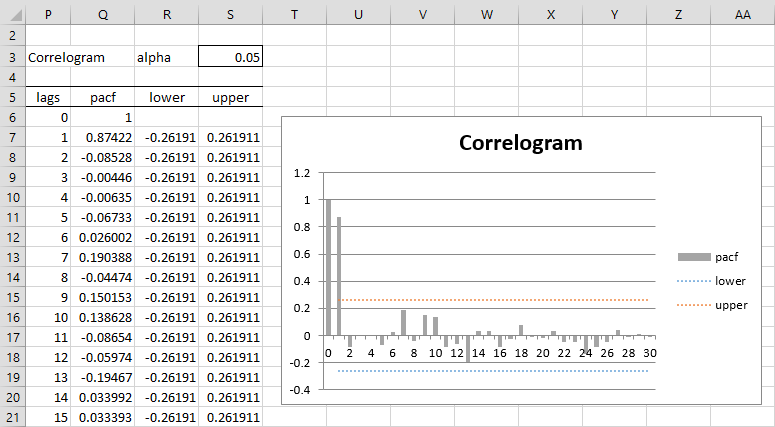Click pacf value 0.033393
This screenshot has width=775, height=427.
pyautogui.click(x=102, y=417)
